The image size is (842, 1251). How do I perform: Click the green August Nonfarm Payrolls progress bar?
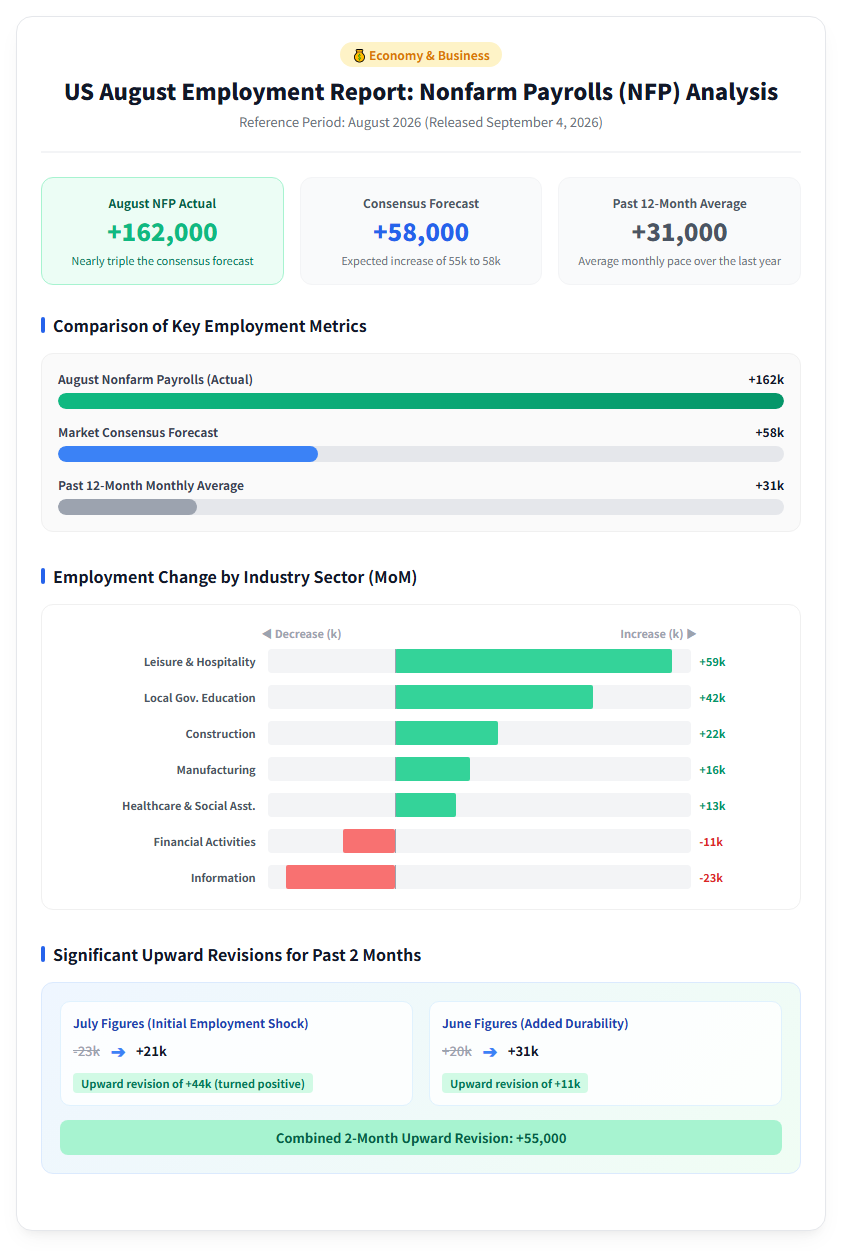pos(421,401)
